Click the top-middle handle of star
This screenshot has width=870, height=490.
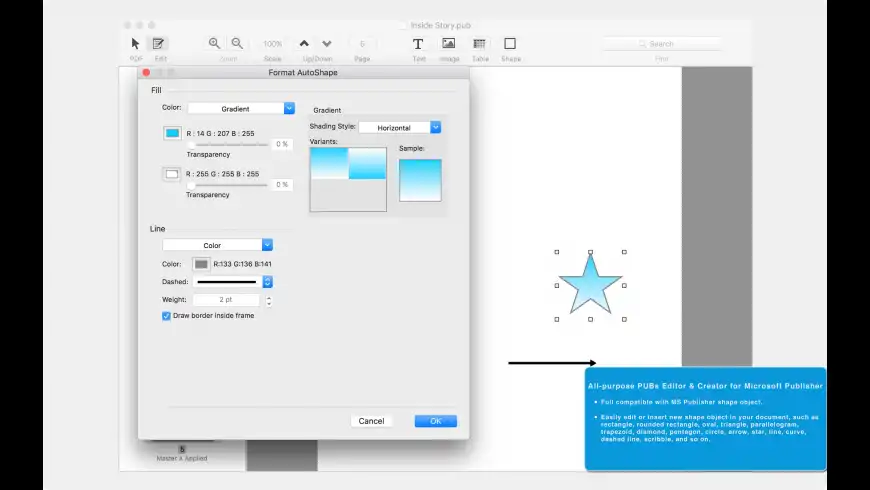(590, 252)
